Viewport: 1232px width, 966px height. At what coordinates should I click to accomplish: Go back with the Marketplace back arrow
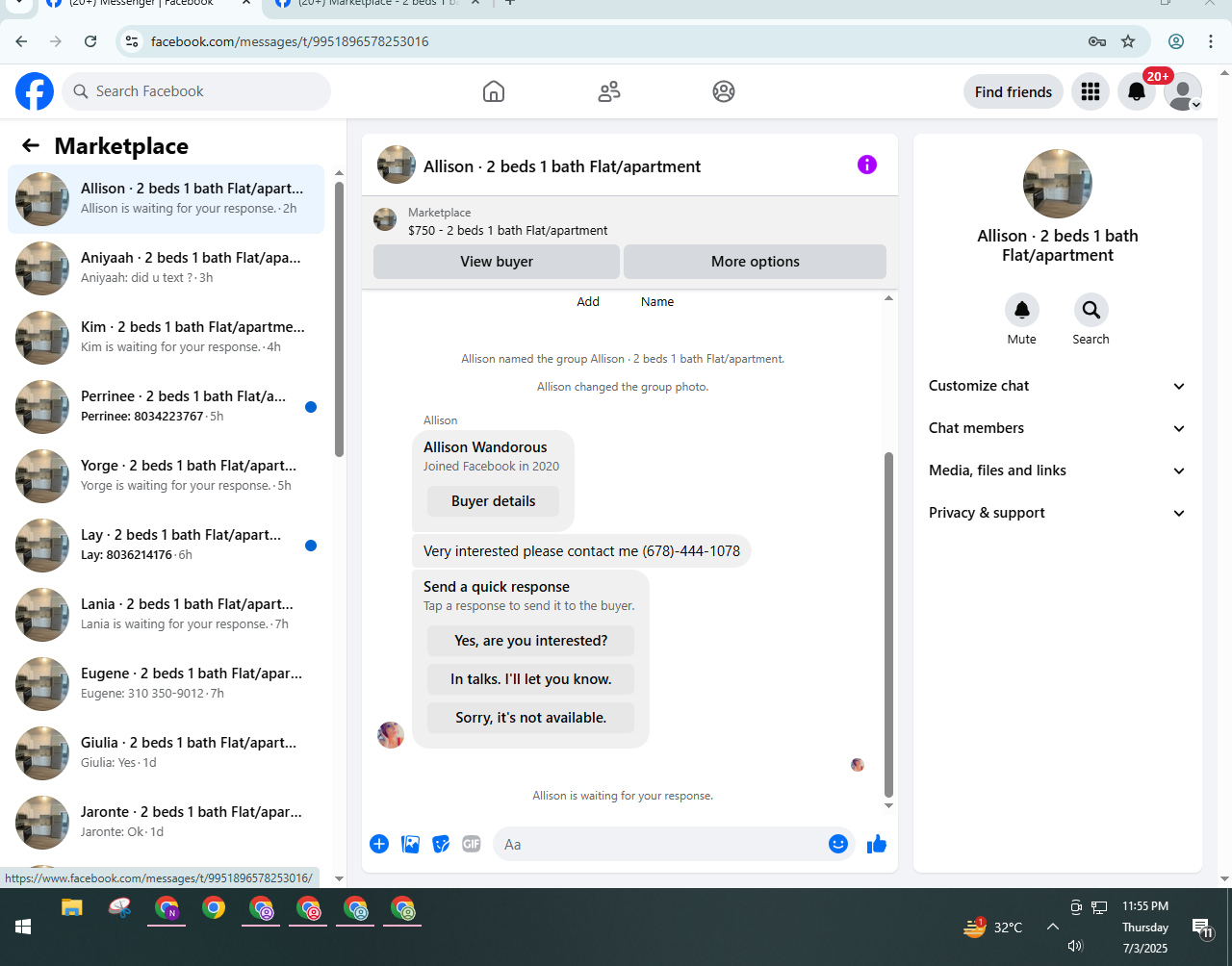pyautogui.click(x=31, y=145)
